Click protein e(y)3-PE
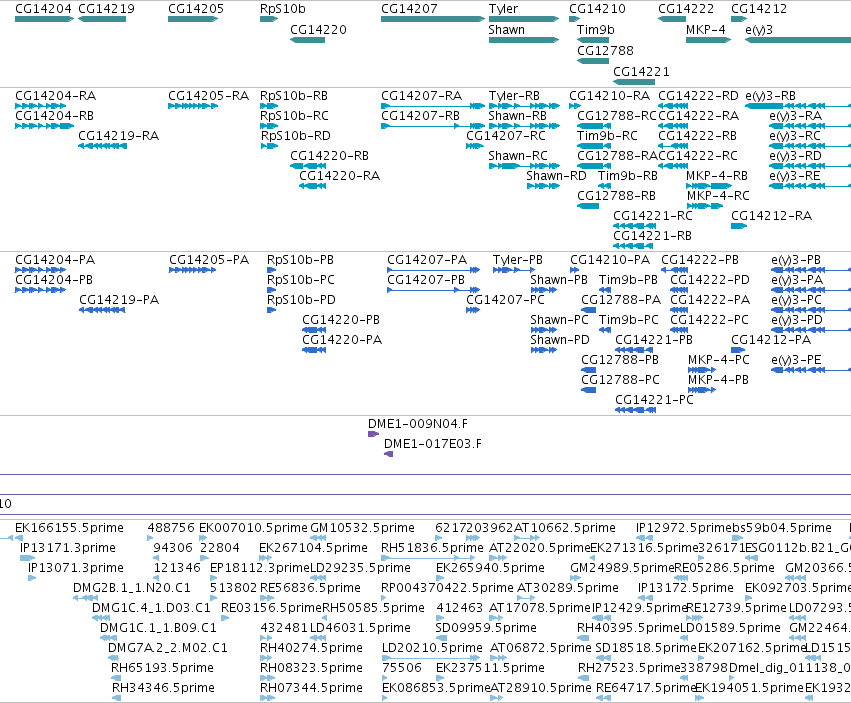Viewport: 851px width, 703px height. pos(796,360)
